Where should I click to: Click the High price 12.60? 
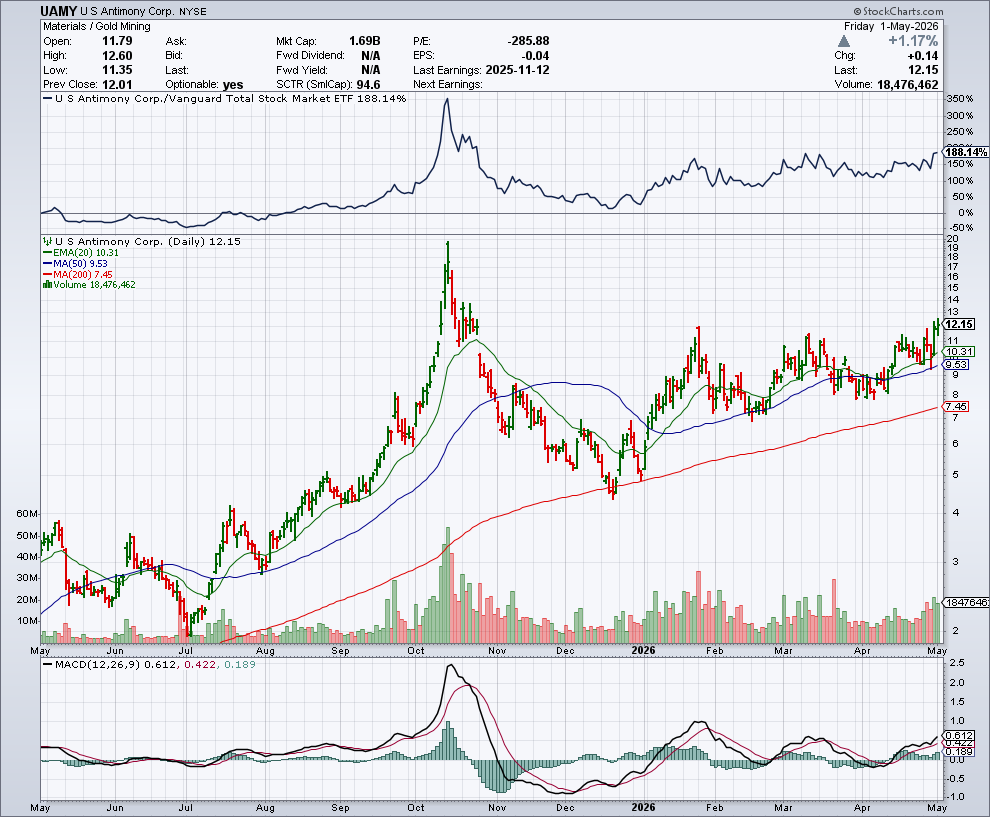[117, 56]
